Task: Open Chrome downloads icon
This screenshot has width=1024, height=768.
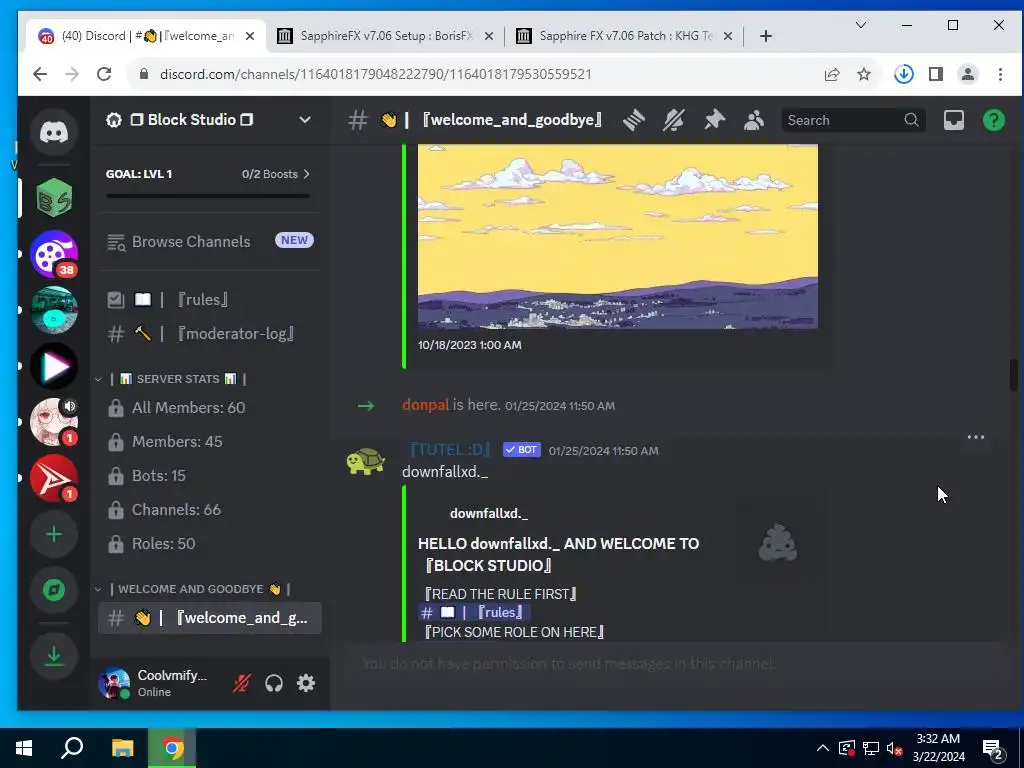Action: [x=904, y=74]
